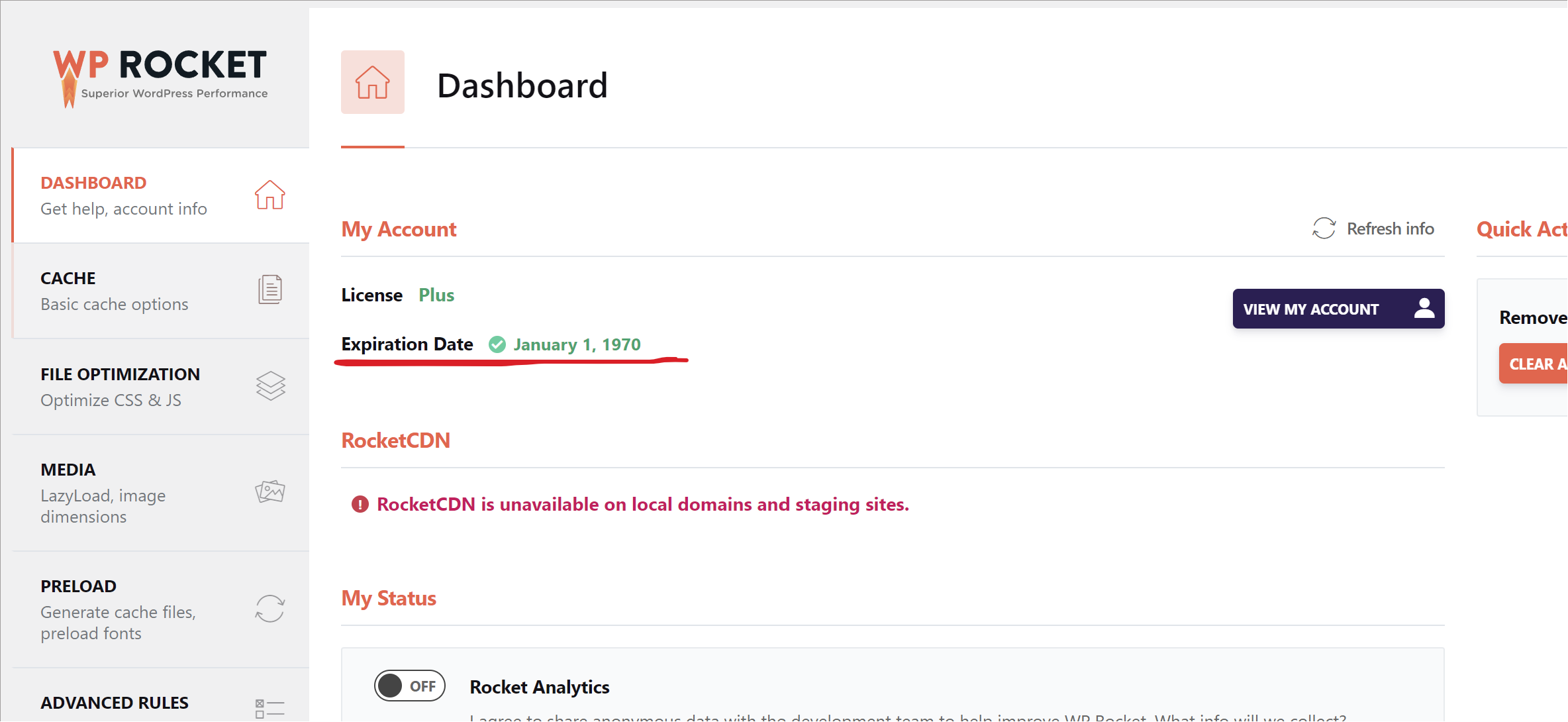Image resolution: width=1568 pixels, height=722 pixels.
Task: Click the Dashboard page title
Action: coord(522,85)
